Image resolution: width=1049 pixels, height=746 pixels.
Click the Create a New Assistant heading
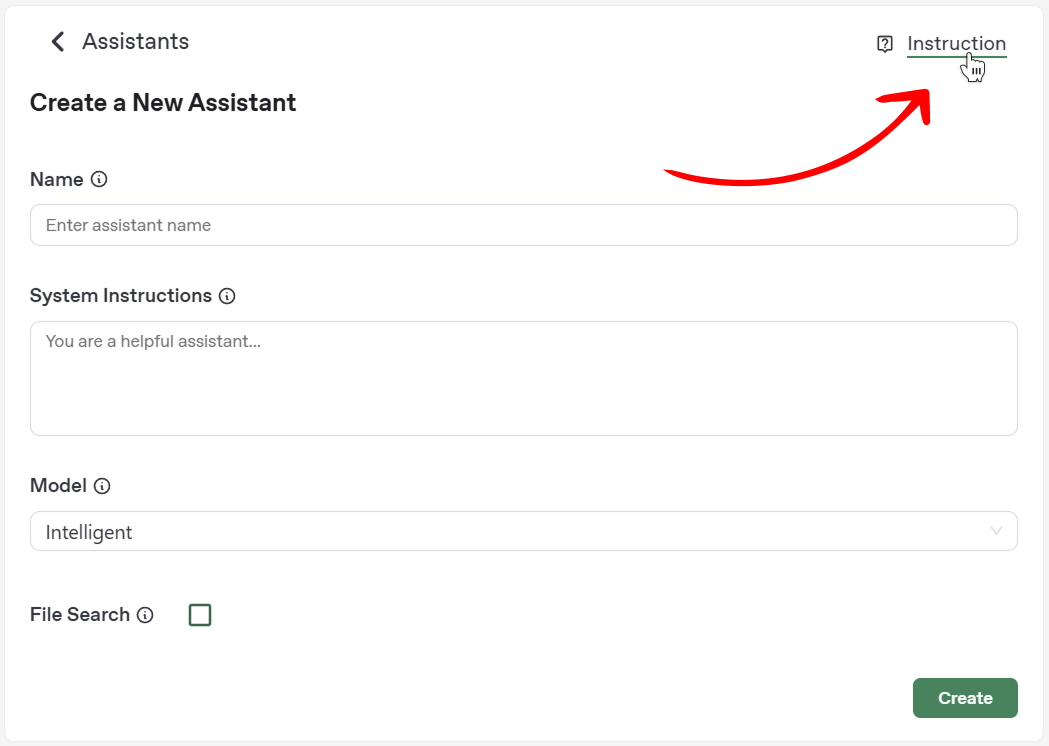coord(163,102)
